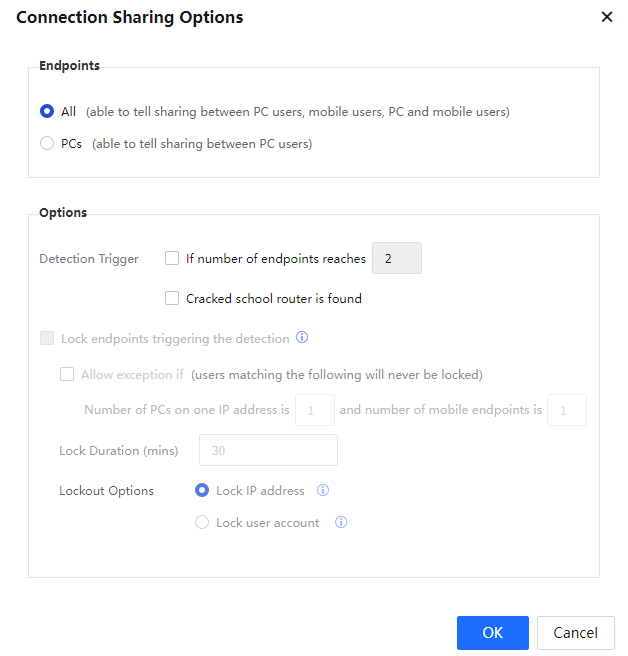The image size is (628, 656).
Task: Click the Number of PCs input field
Action: coord(315,410)
